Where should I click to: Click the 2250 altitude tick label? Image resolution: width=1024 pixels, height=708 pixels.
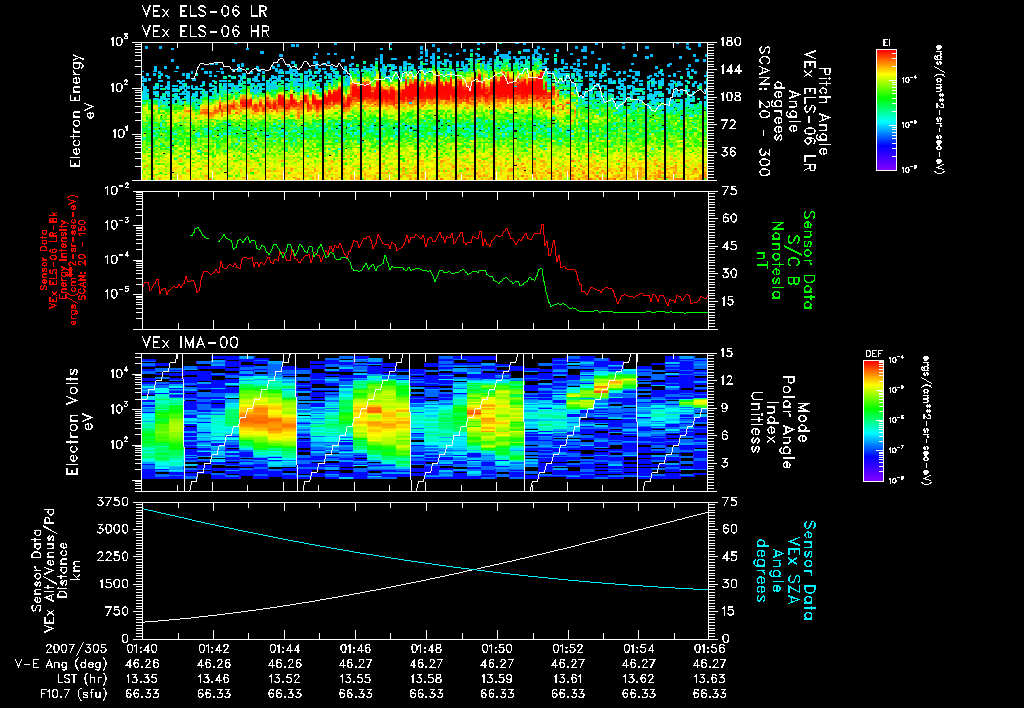tap(112, 556)
